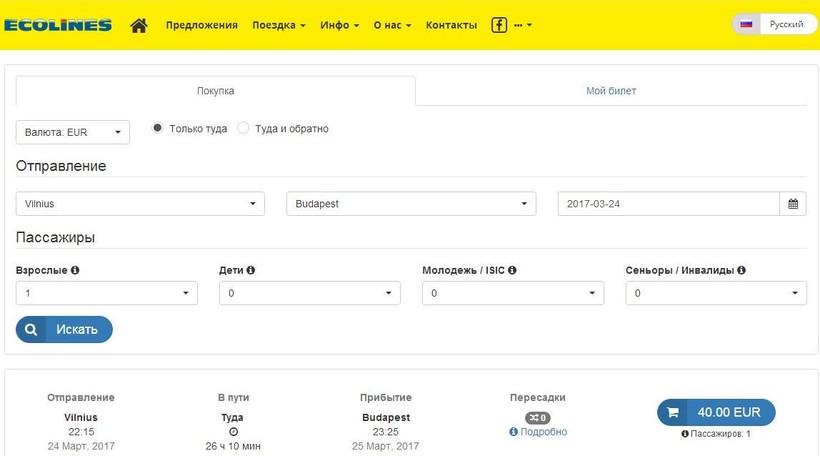Screen dimensions: 820x456
Task: Click the home icon in navigation bar
Action: [139, 25]
